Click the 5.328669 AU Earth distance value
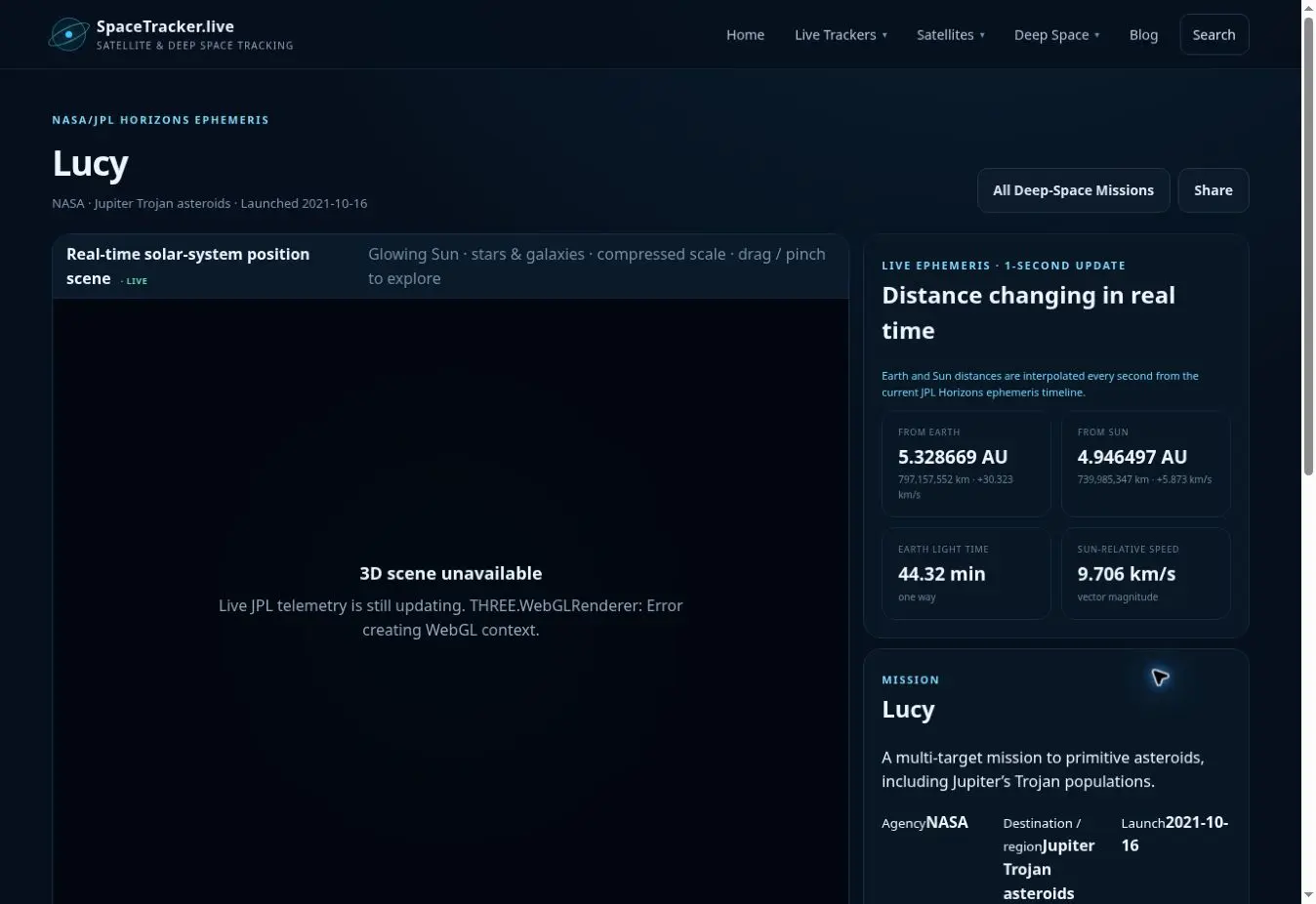Screen dimensions: 1316x904 [952, 457]
